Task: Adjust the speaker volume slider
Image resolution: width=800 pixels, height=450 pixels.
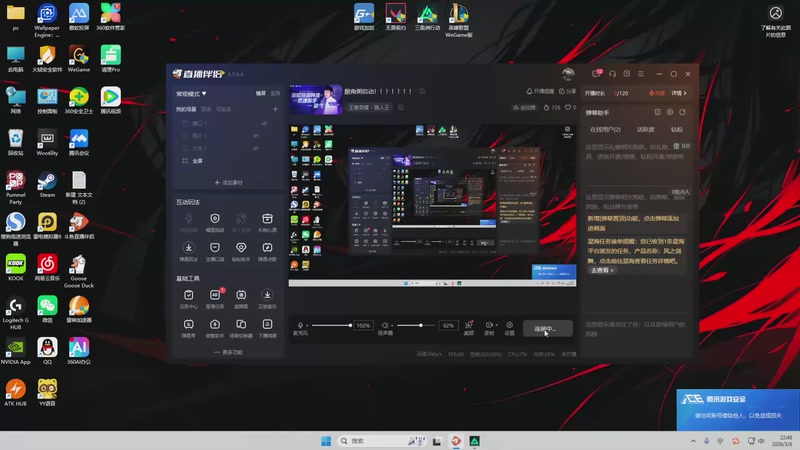Action: coord(416,325)
